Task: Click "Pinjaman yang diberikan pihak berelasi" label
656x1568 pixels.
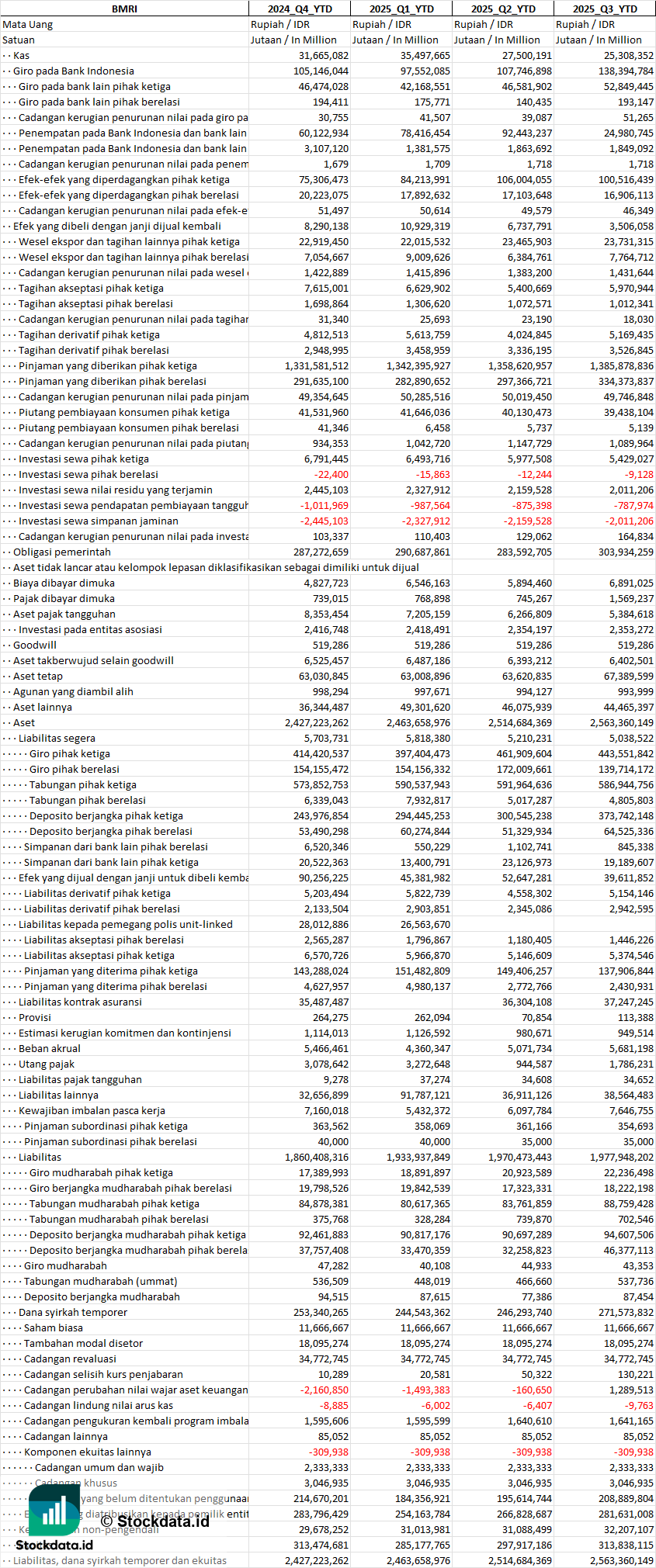Action: click(x=113, y=381)
